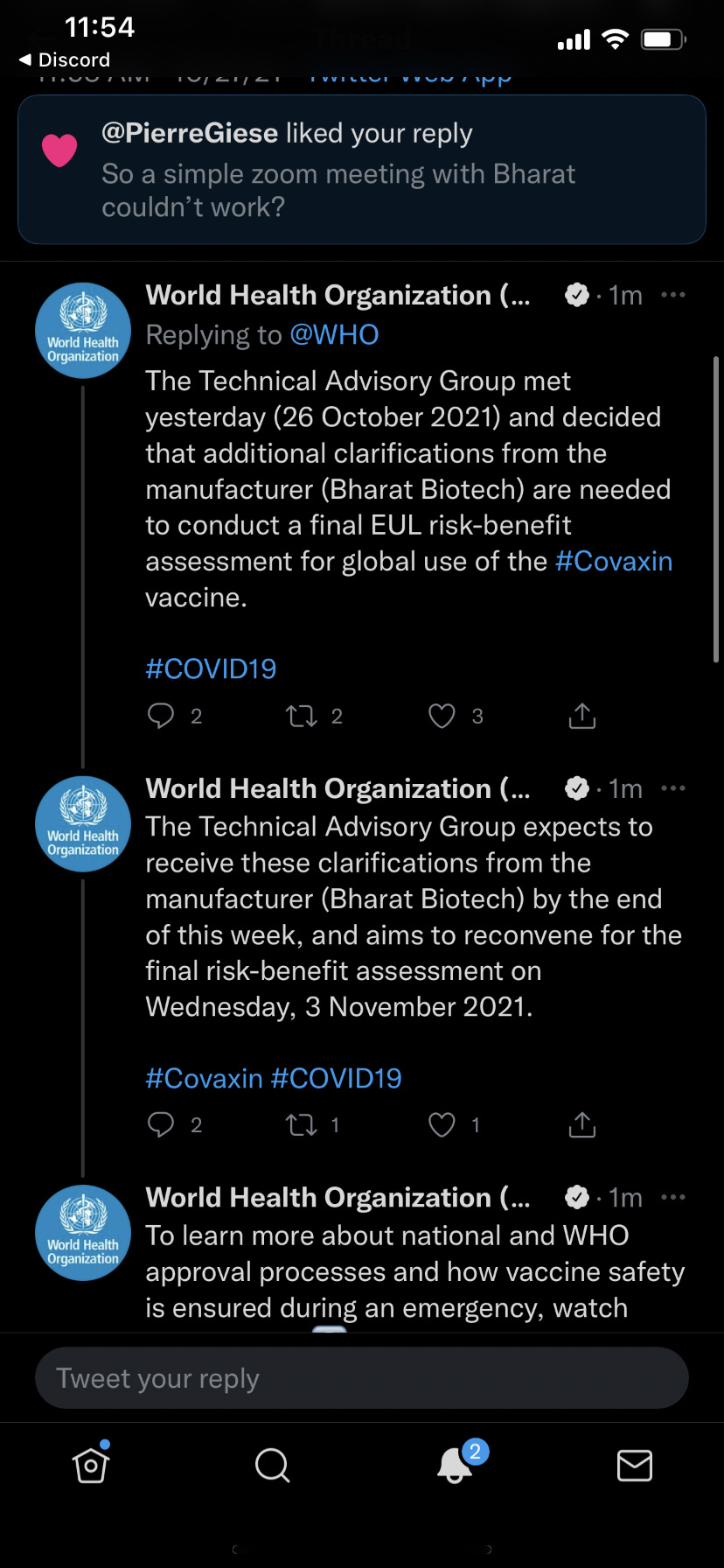Open the Messages envelope tab
The image size is (724, 1568).
coord(634,1465)
